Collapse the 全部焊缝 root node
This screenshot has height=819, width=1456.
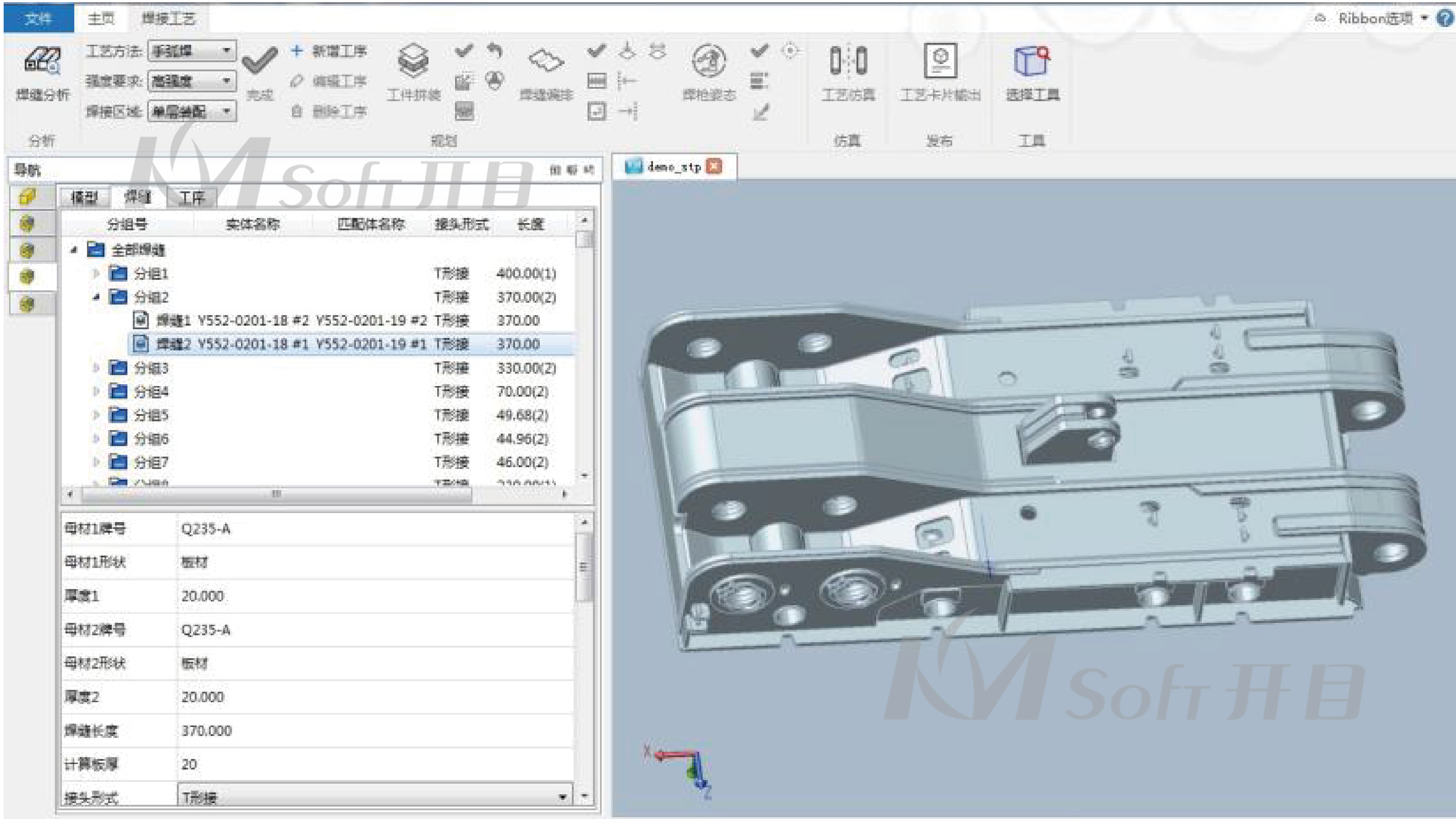tap(74, 250)
